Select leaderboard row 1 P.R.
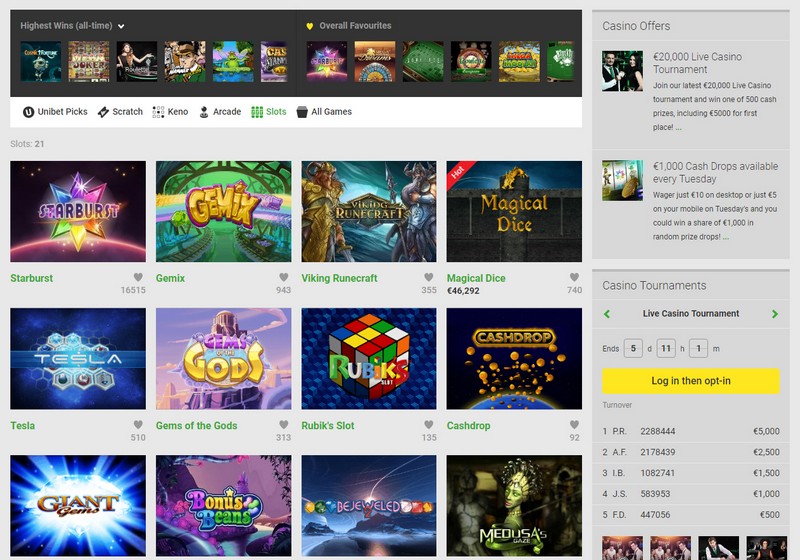 coord(691,431)
